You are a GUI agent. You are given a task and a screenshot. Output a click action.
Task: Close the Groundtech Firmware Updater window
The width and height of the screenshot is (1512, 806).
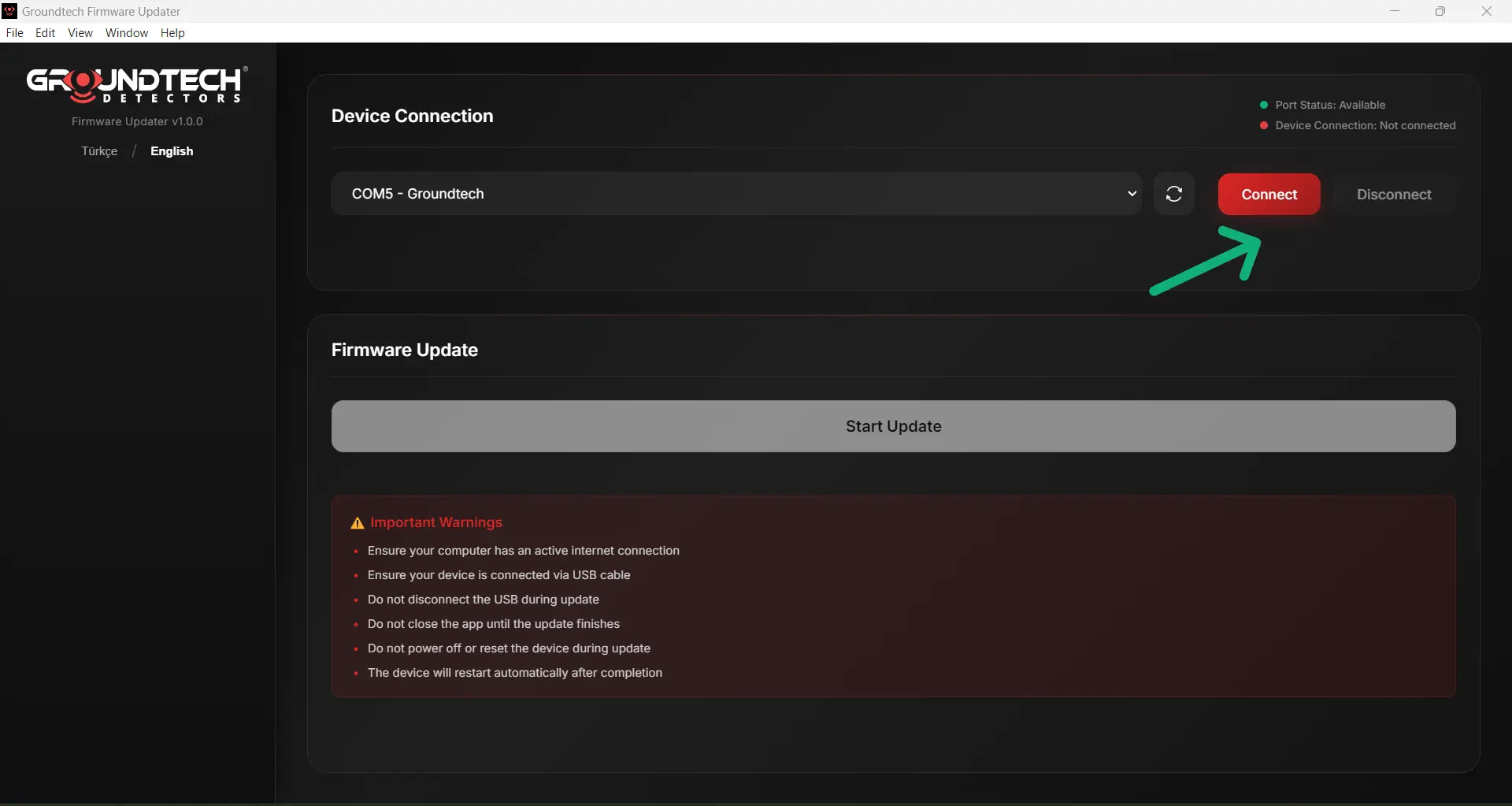click(1486, 11)
